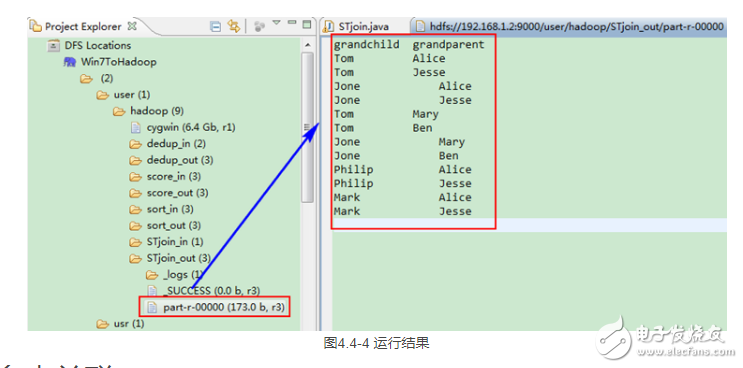Click the Win7ToHadoop elephant icon
743x368 pixels.
(x=70, y=62)
